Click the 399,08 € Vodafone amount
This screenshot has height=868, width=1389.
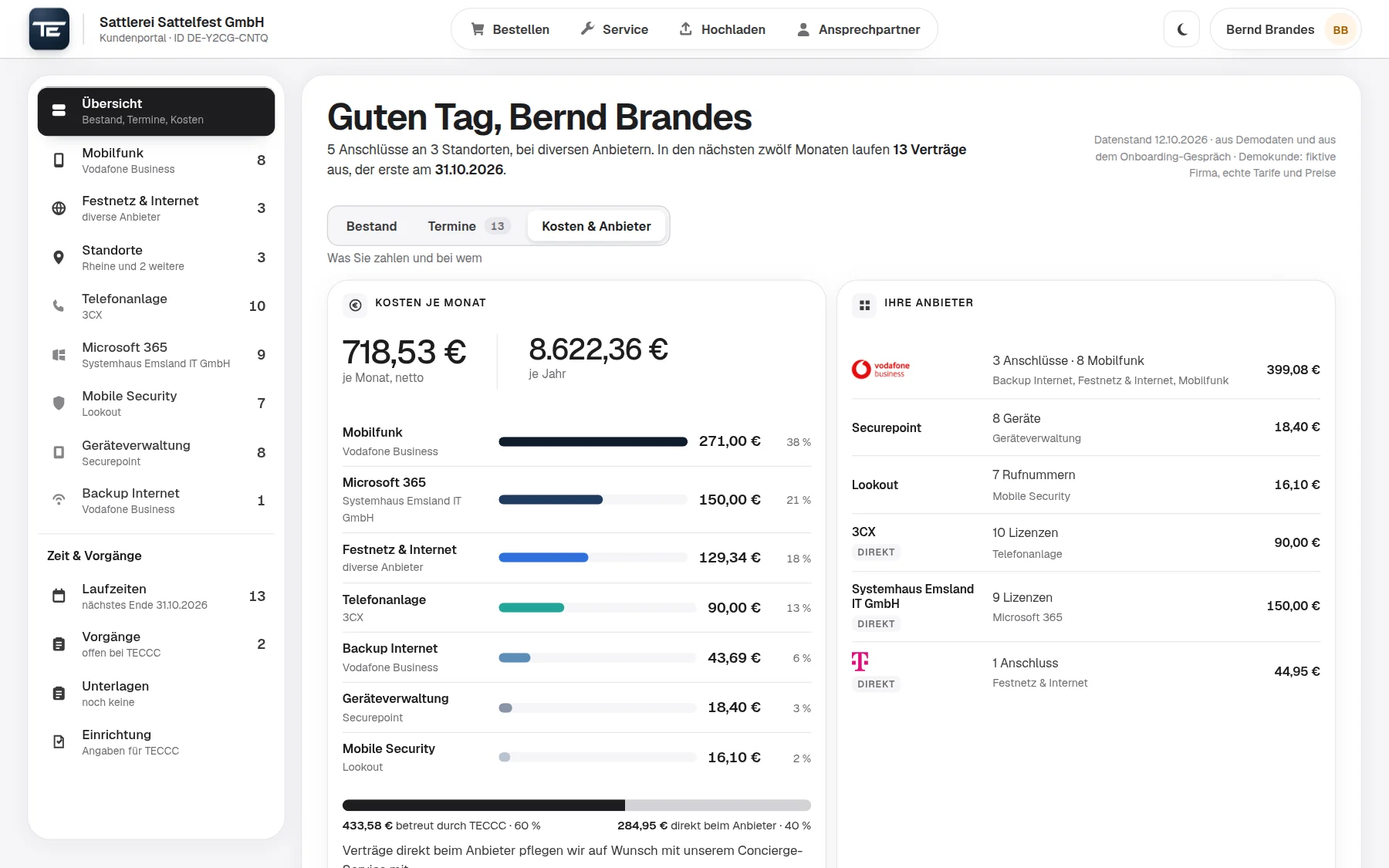point(1293,370)
